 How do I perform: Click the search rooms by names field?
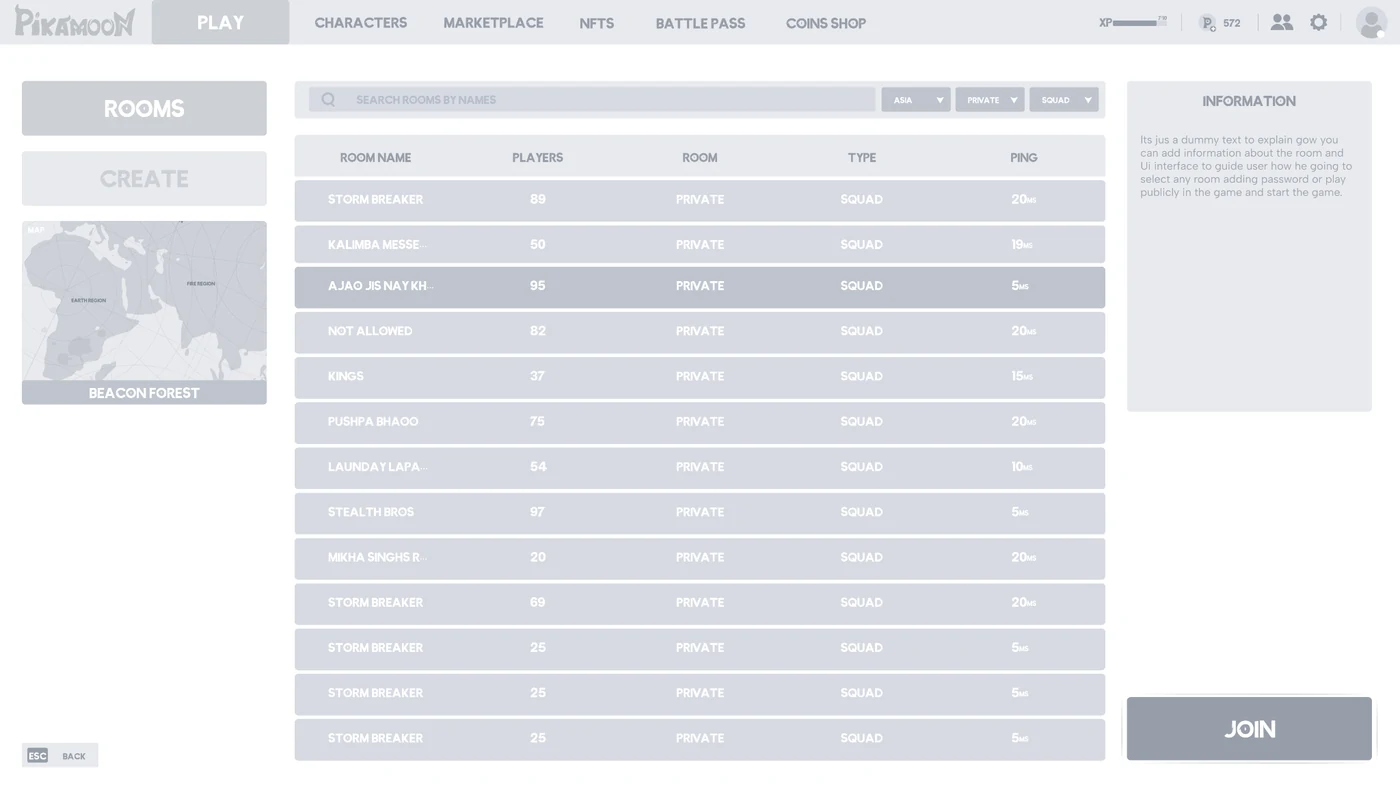[592, 99]
